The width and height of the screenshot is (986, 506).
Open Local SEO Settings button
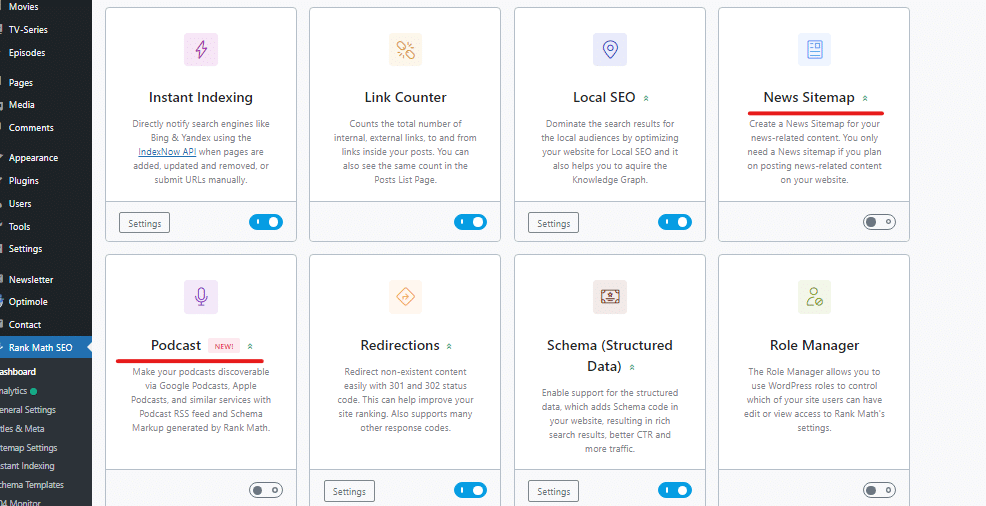(553, 223)
